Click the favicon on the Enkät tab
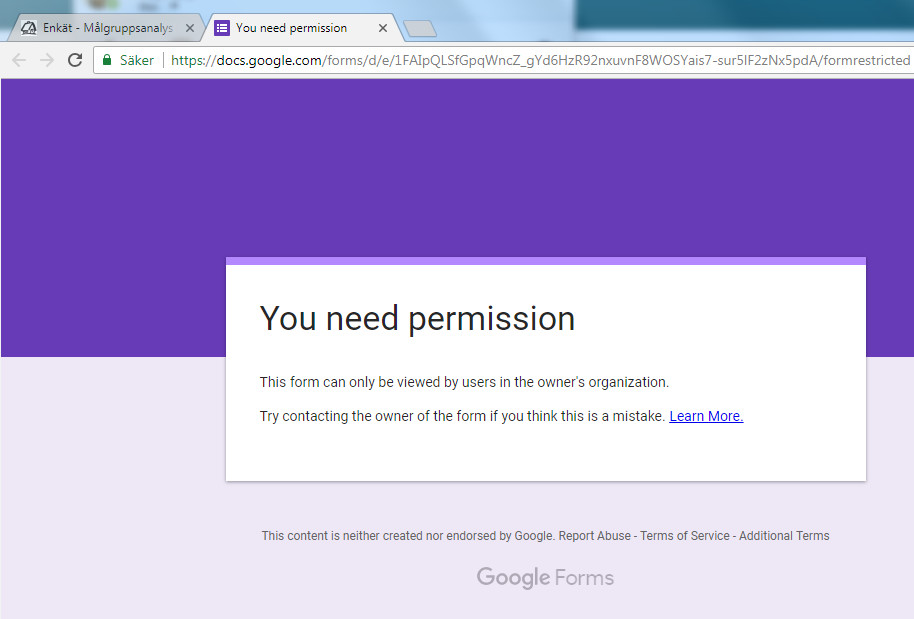Screen dimensions: 914x619 coord(29,28)
